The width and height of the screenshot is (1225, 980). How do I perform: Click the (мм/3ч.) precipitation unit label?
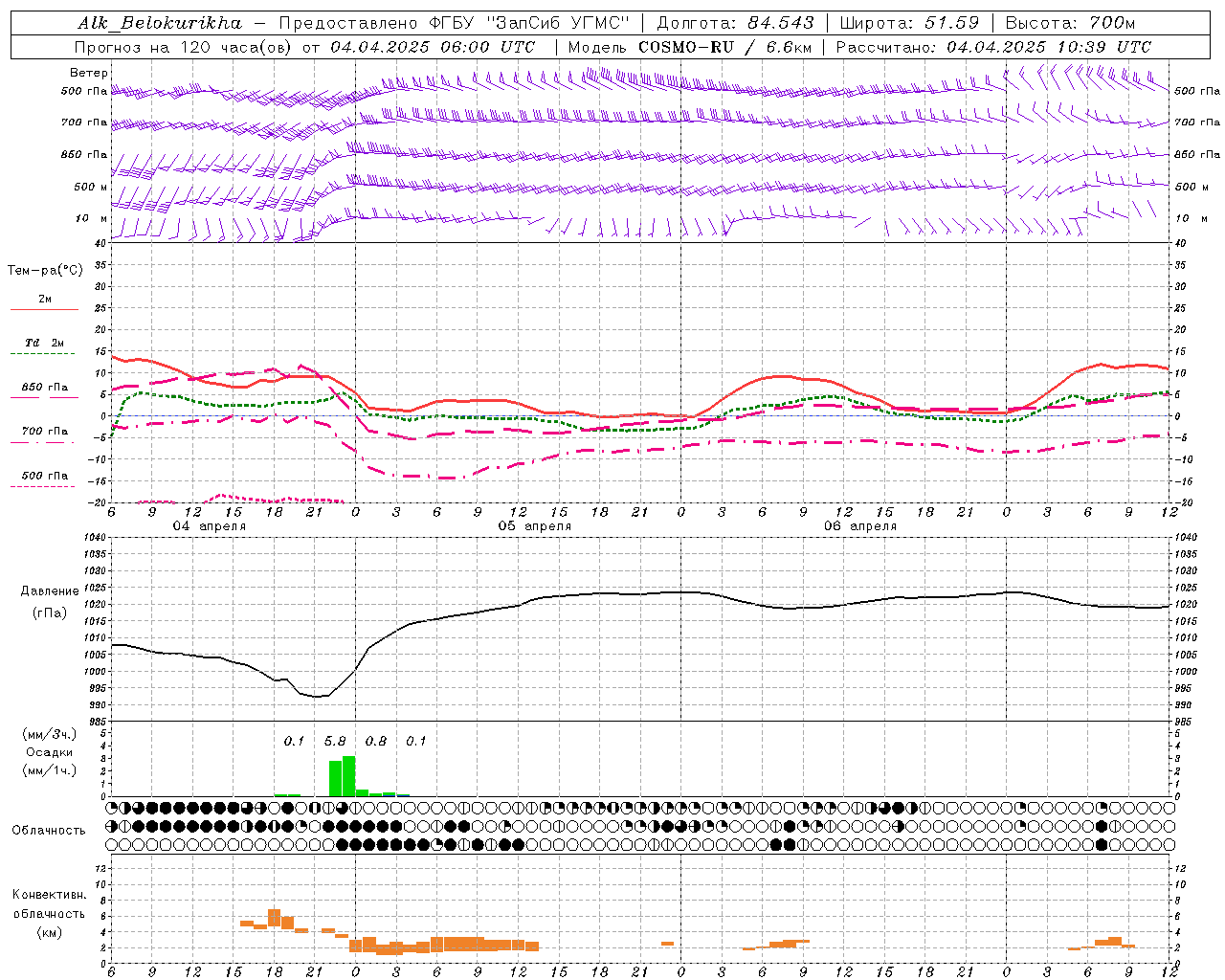pyautogui.click(x=50, y=734)
